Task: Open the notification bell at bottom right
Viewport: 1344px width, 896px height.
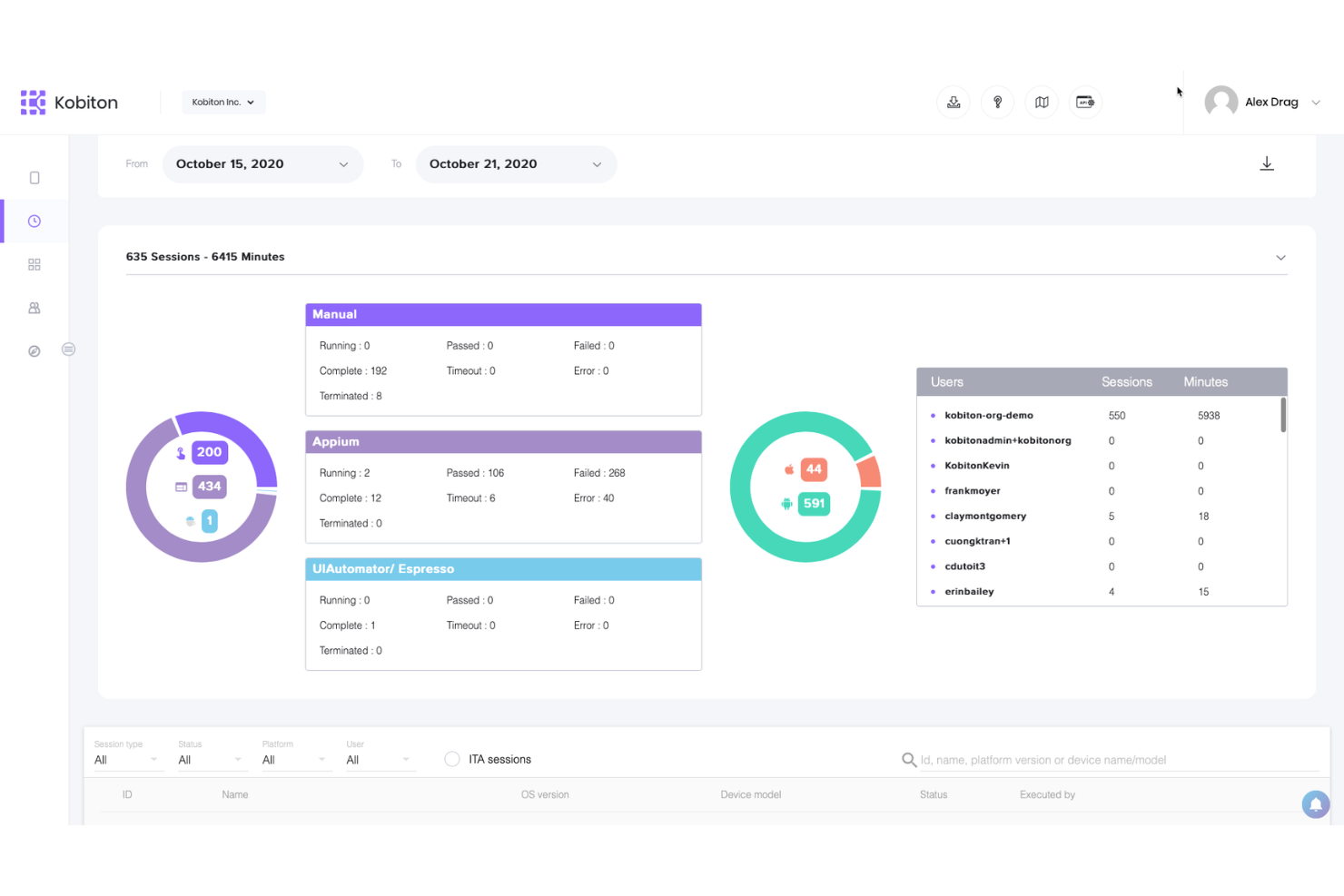Action: (x=1315, y=804)
